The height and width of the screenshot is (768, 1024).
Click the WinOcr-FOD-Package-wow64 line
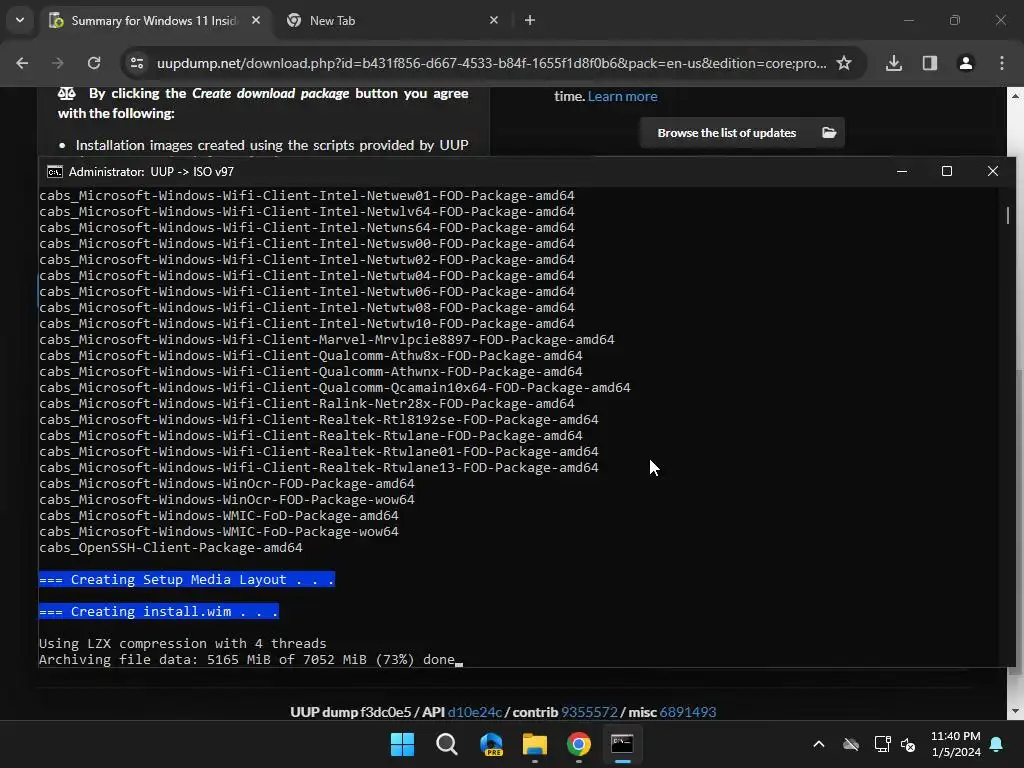227,500
